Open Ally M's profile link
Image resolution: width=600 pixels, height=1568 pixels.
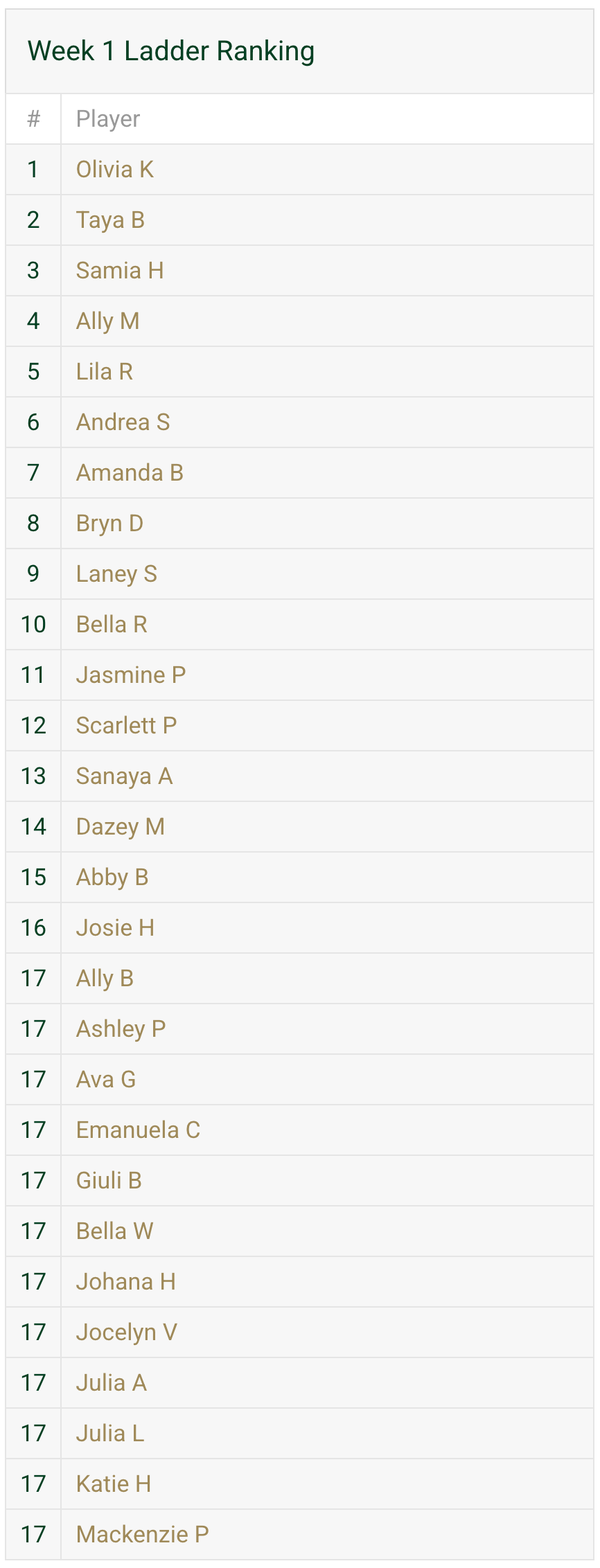pos(107,321)
